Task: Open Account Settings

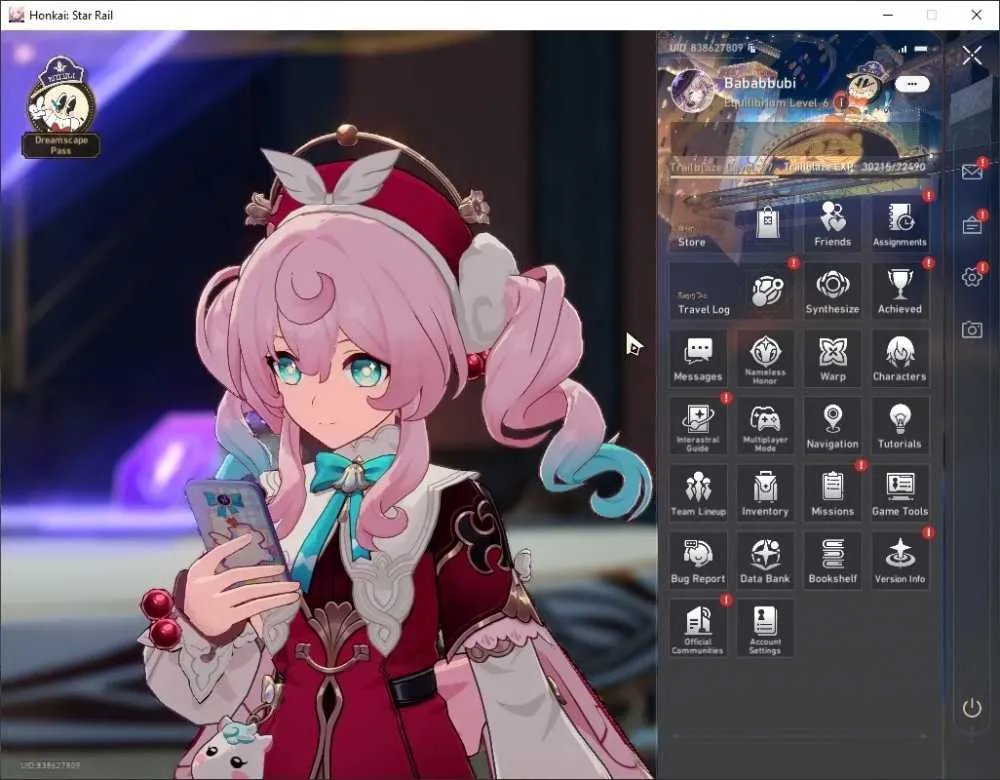Action: tap(765, 629)
